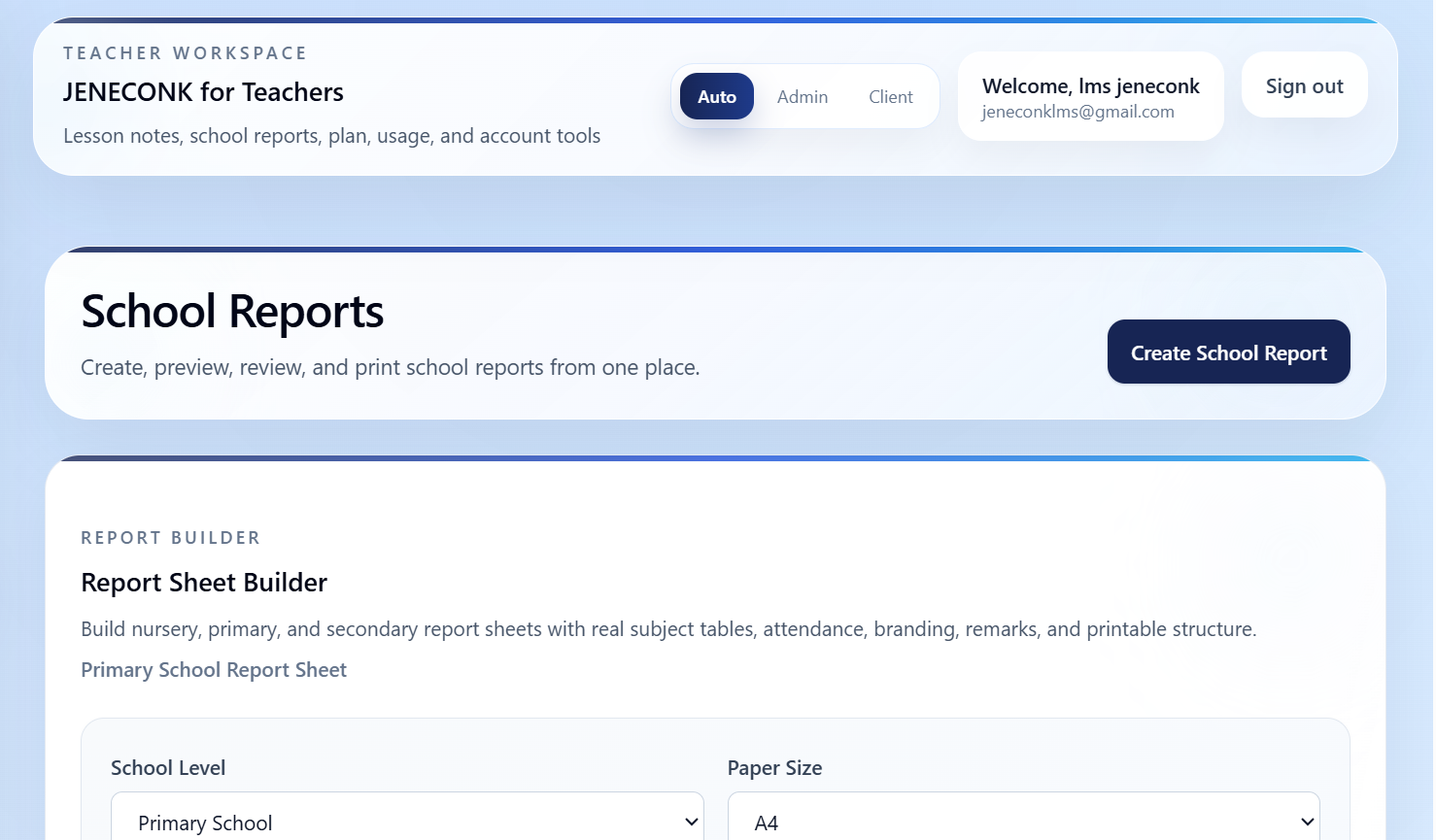Click Create School Report button

[1229, 353]
